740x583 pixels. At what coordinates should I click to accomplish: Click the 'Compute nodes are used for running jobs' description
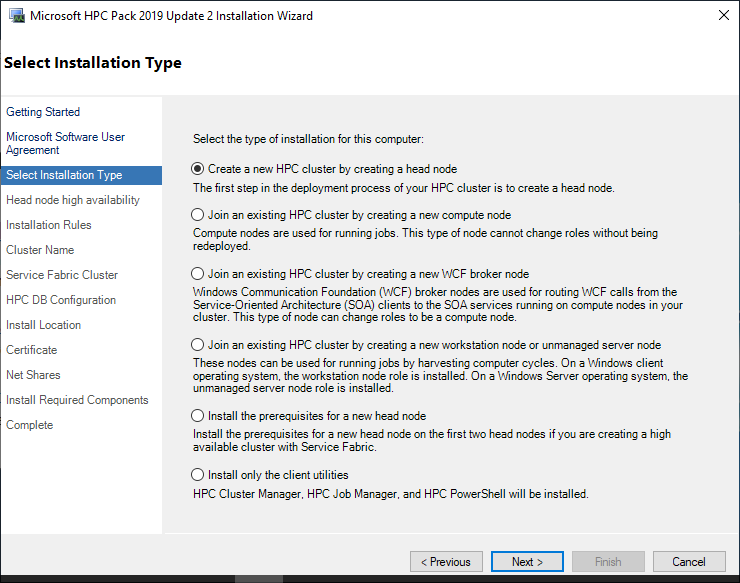[425, 239]
